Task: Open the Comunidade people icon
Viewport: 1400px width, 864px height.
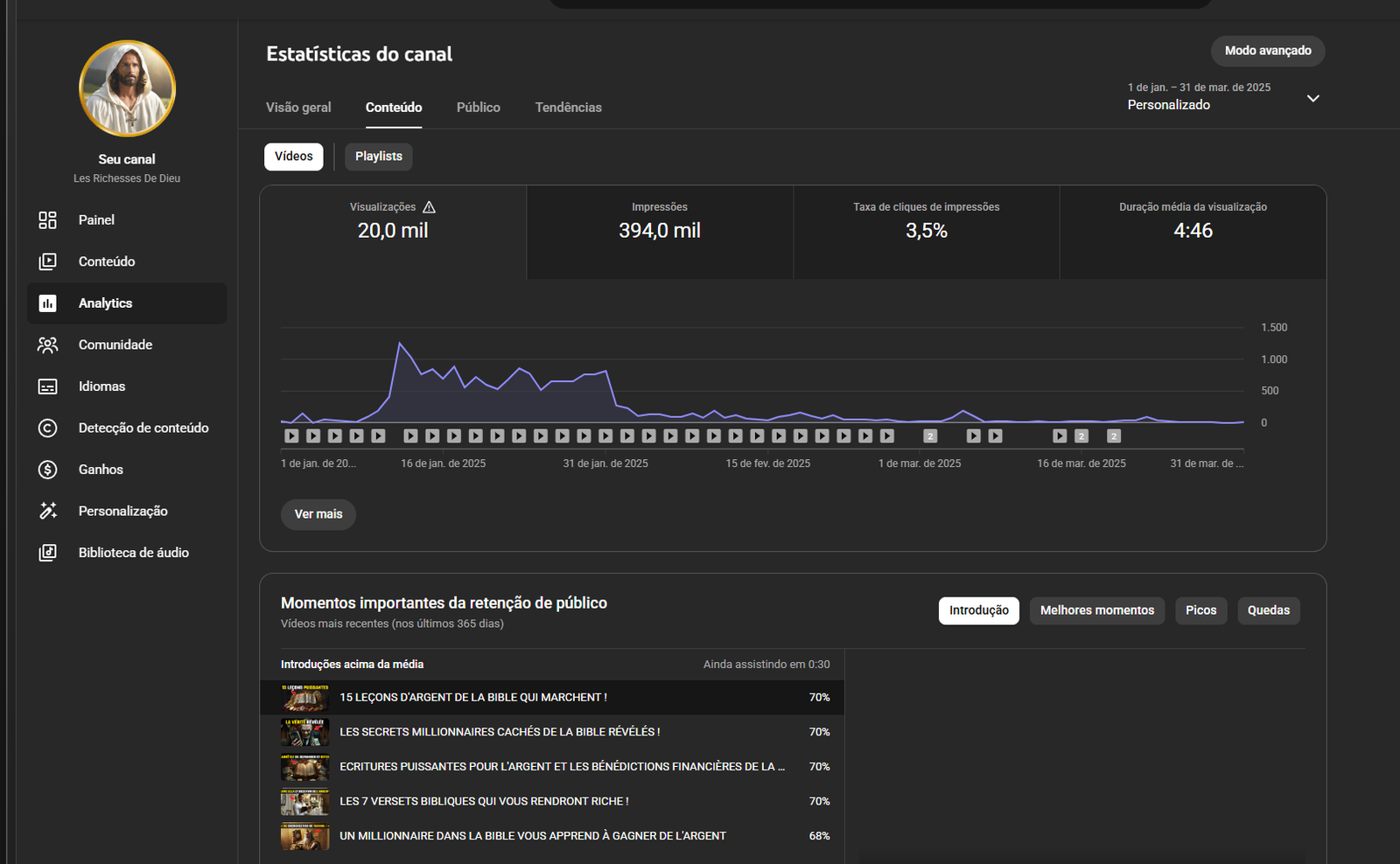Action: 48,345
